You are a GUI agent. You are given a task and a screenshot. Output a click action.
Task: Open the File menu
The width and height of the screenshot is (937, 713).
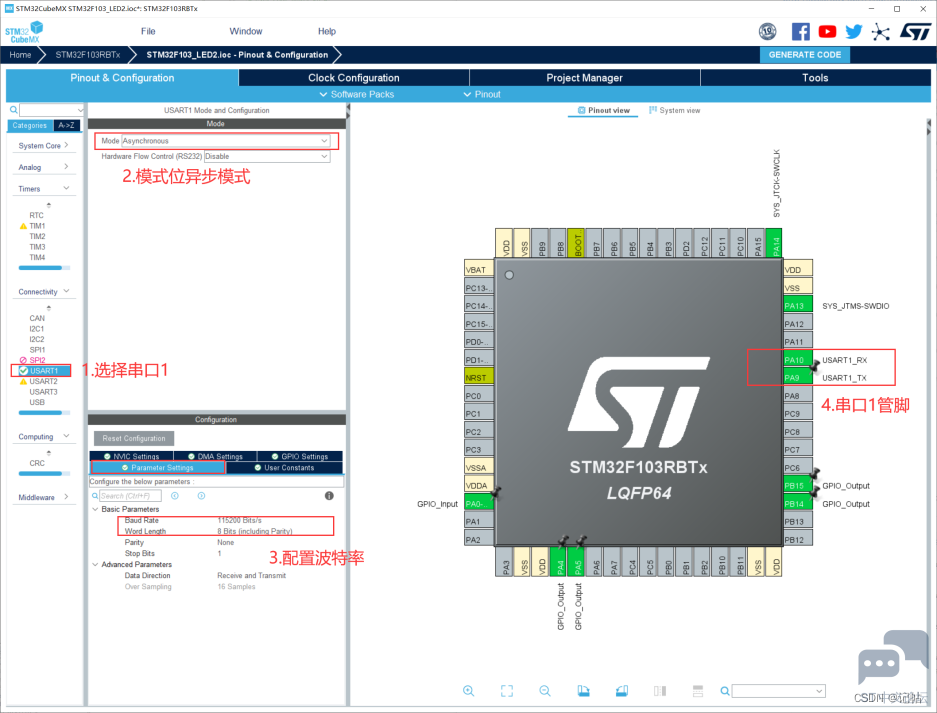click(148, 31)
